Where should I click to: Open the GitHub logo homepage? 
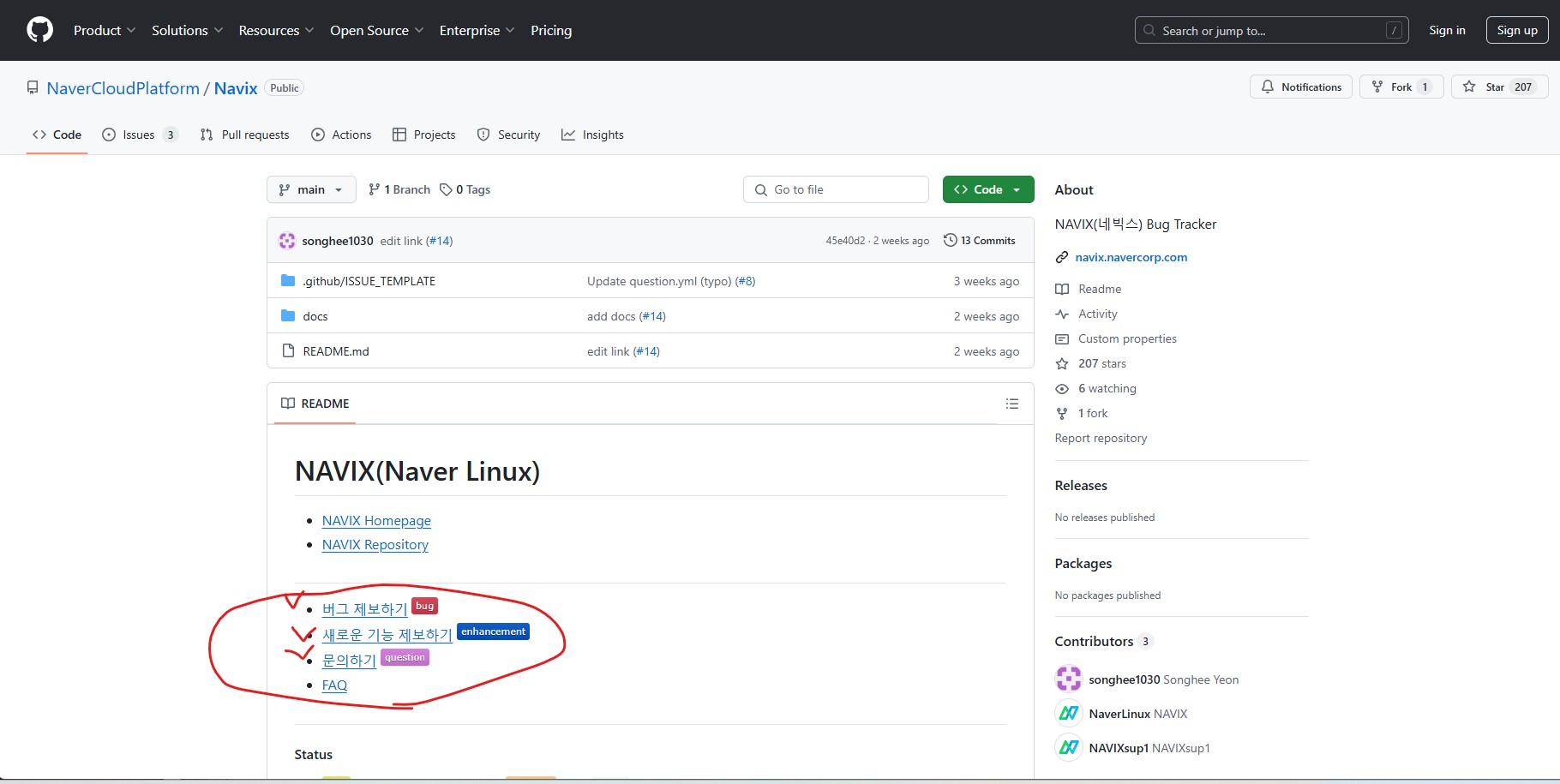tap(39, 30)
